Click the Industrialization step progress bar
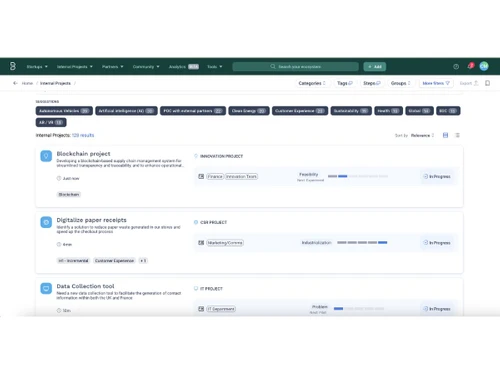The width and height of the screenshot is (500, 375). click(362, 242)
